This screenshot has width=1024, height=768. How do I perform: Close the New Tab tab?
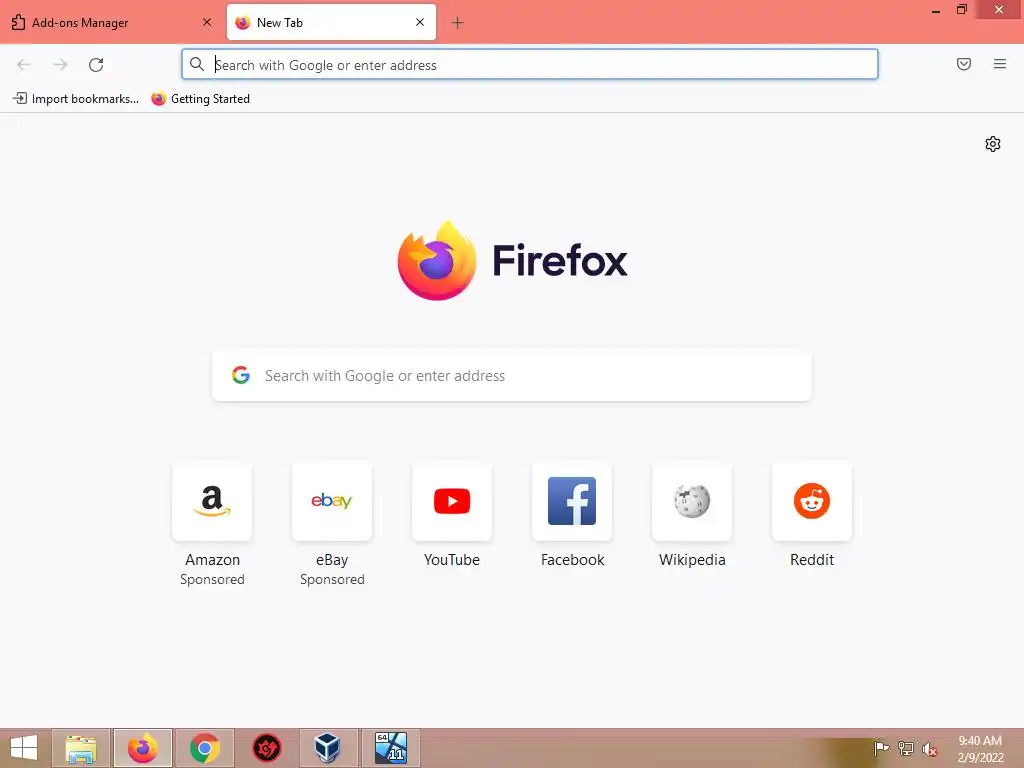[420, 22]
